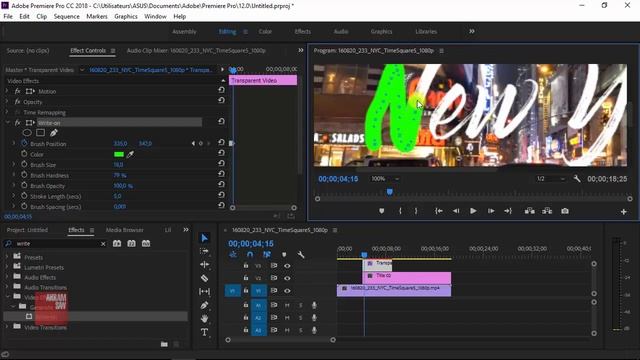Open playback resolution 1/2 dropdown

coord(551,179)
